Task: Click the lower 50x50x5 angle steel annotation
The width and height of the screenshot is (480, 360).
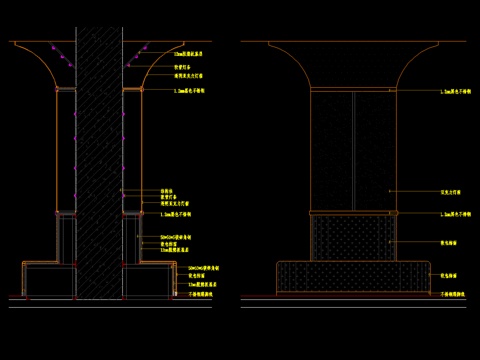Action: [x=203, y=268]
